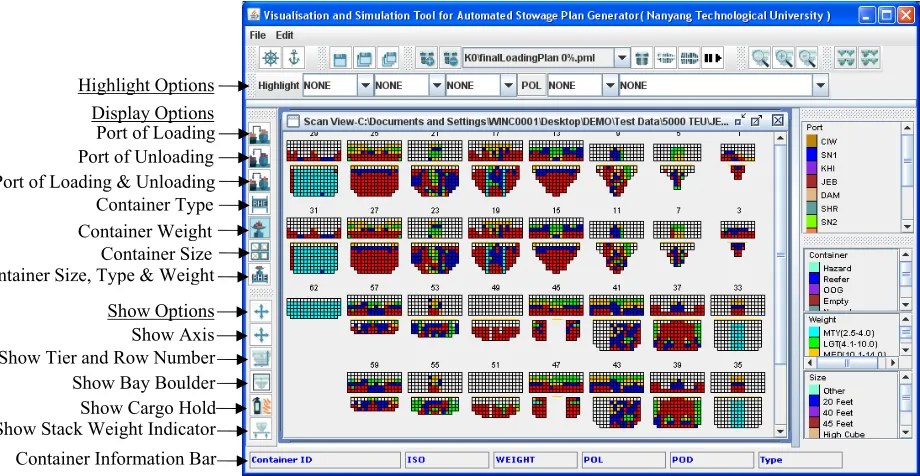Click the zoom in magnifier icon
The image size is (920, 476).
[x=784, y=58]
